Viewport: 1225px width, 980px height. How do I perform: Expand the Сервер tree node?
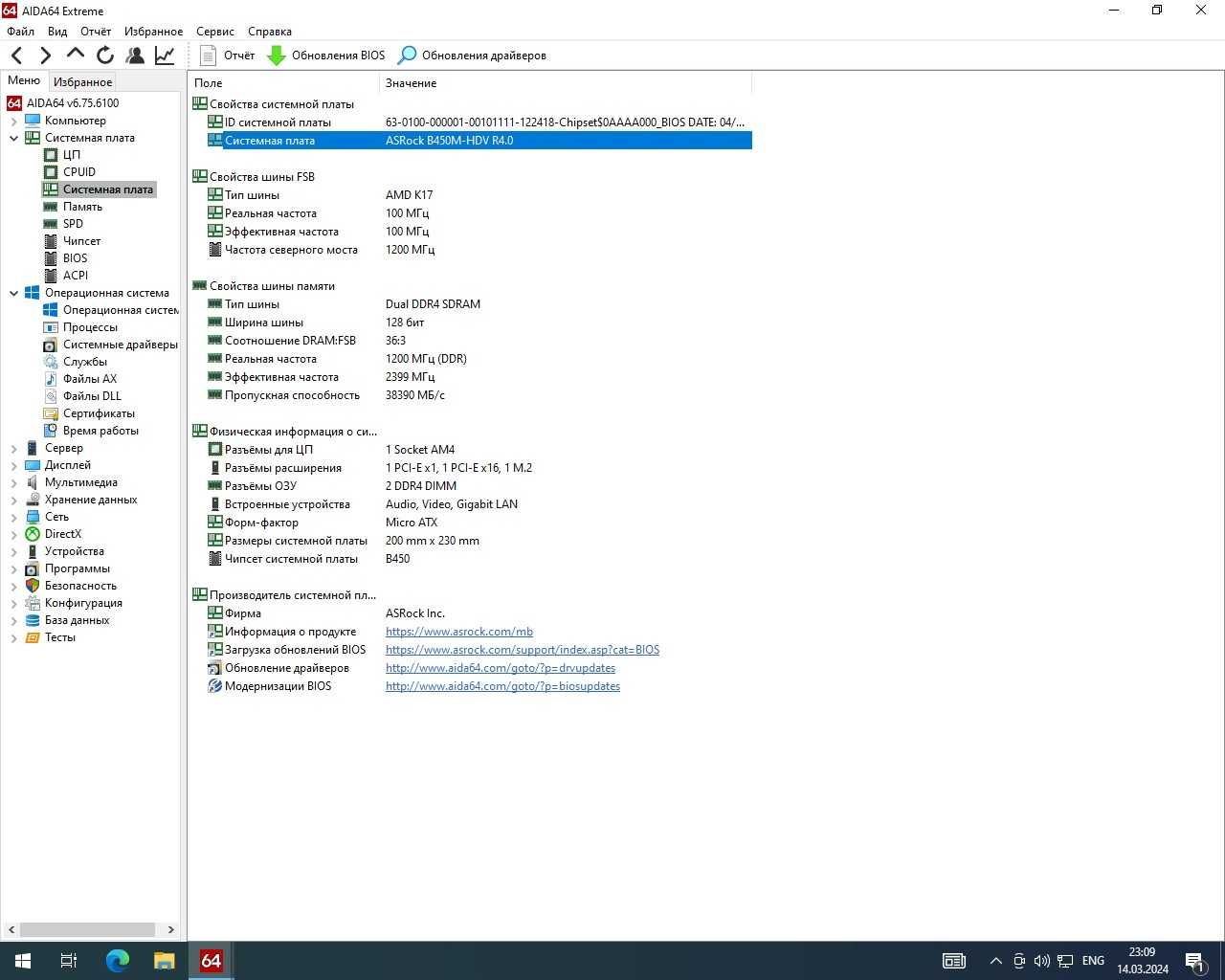(x=13, y=448)
